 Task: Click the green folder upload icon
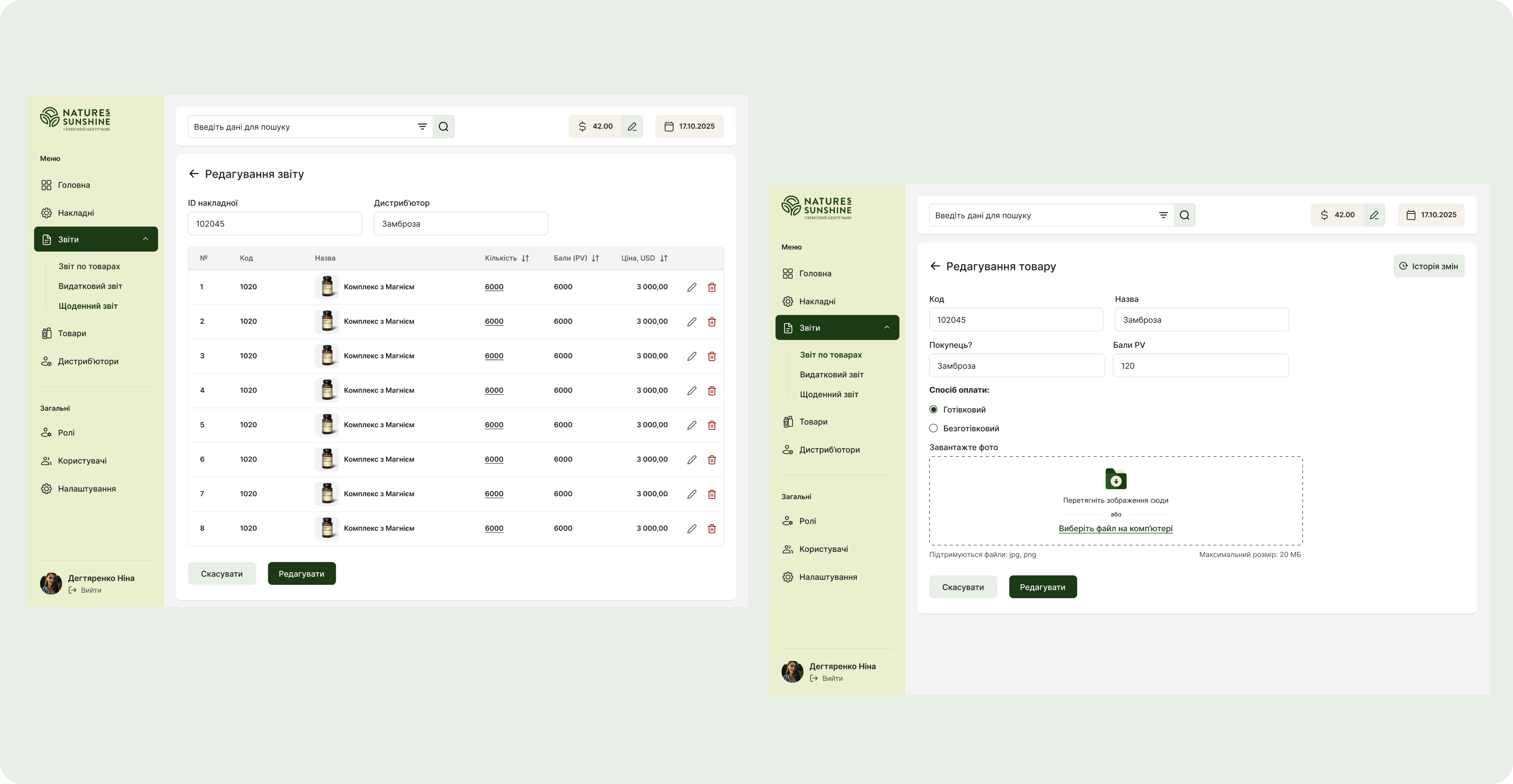1116,478
